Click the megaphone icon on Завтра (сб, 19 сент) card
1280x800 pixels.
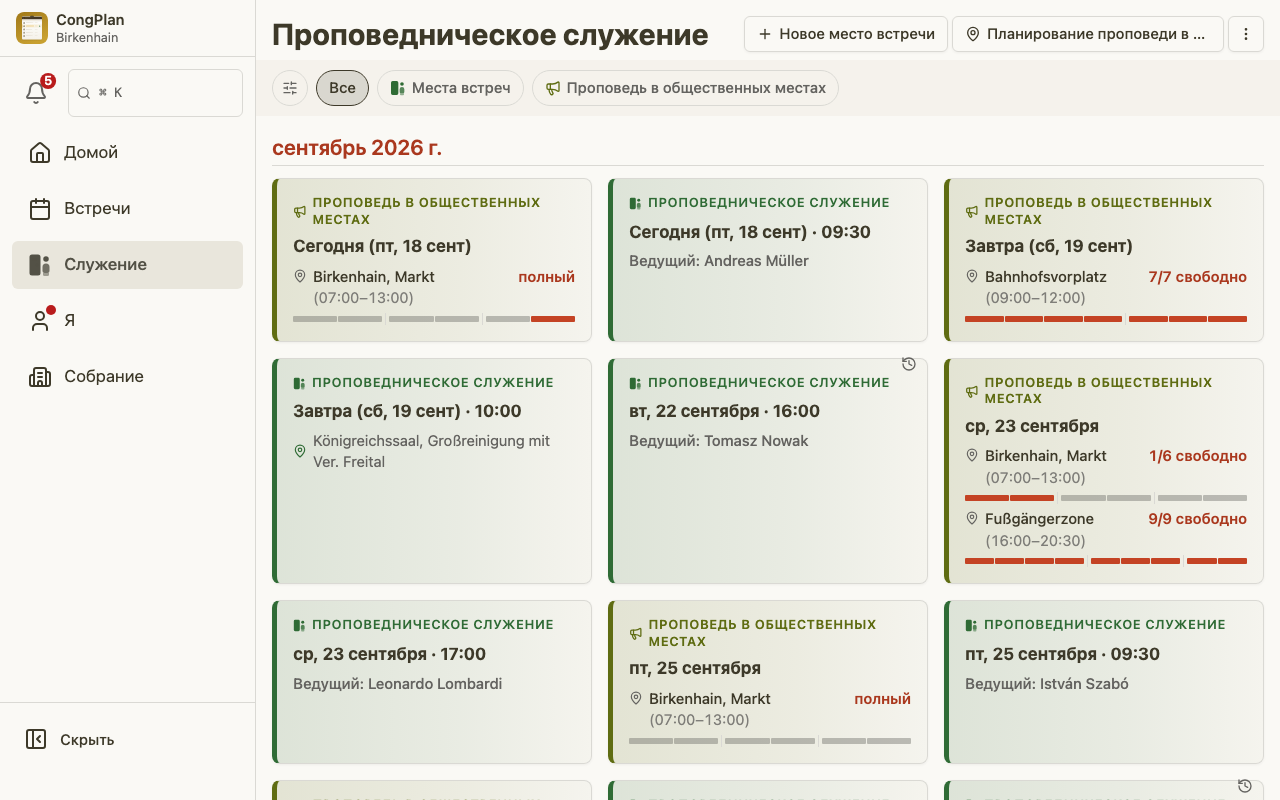[x=972, y=211]
